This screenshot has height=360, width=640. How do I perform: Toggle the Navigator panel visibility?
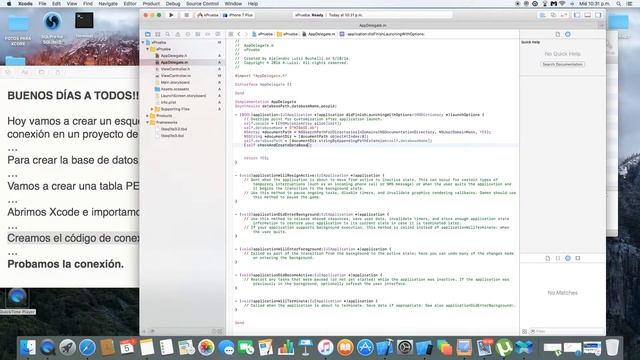pyautogui.click(x=577, y=15)
